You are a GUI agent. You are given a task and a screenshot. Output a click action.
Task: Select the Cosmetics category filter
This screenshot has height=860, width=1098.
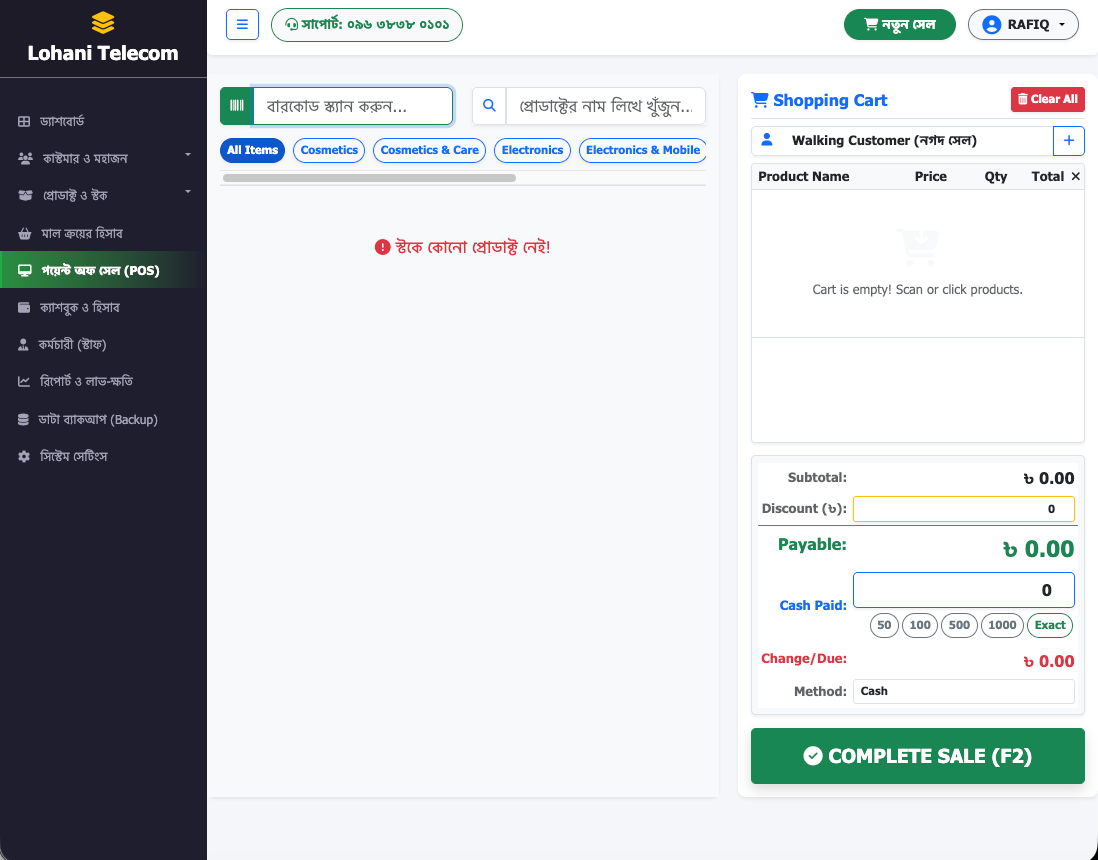(x=329, y=151)
